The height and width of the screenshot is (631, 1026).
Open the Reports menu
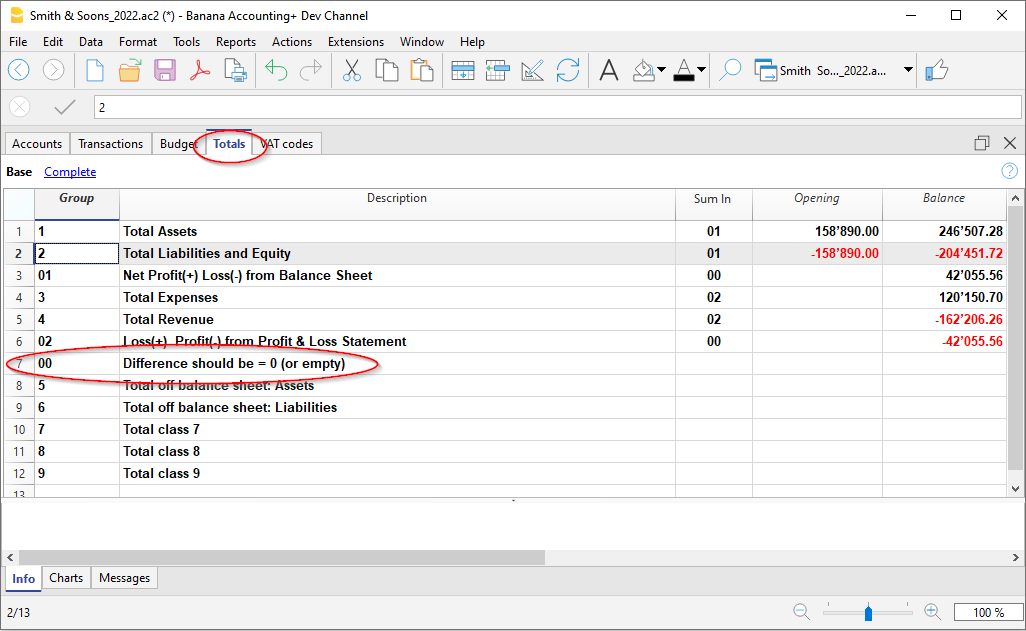pyautogui.click(x=235, y=42)
